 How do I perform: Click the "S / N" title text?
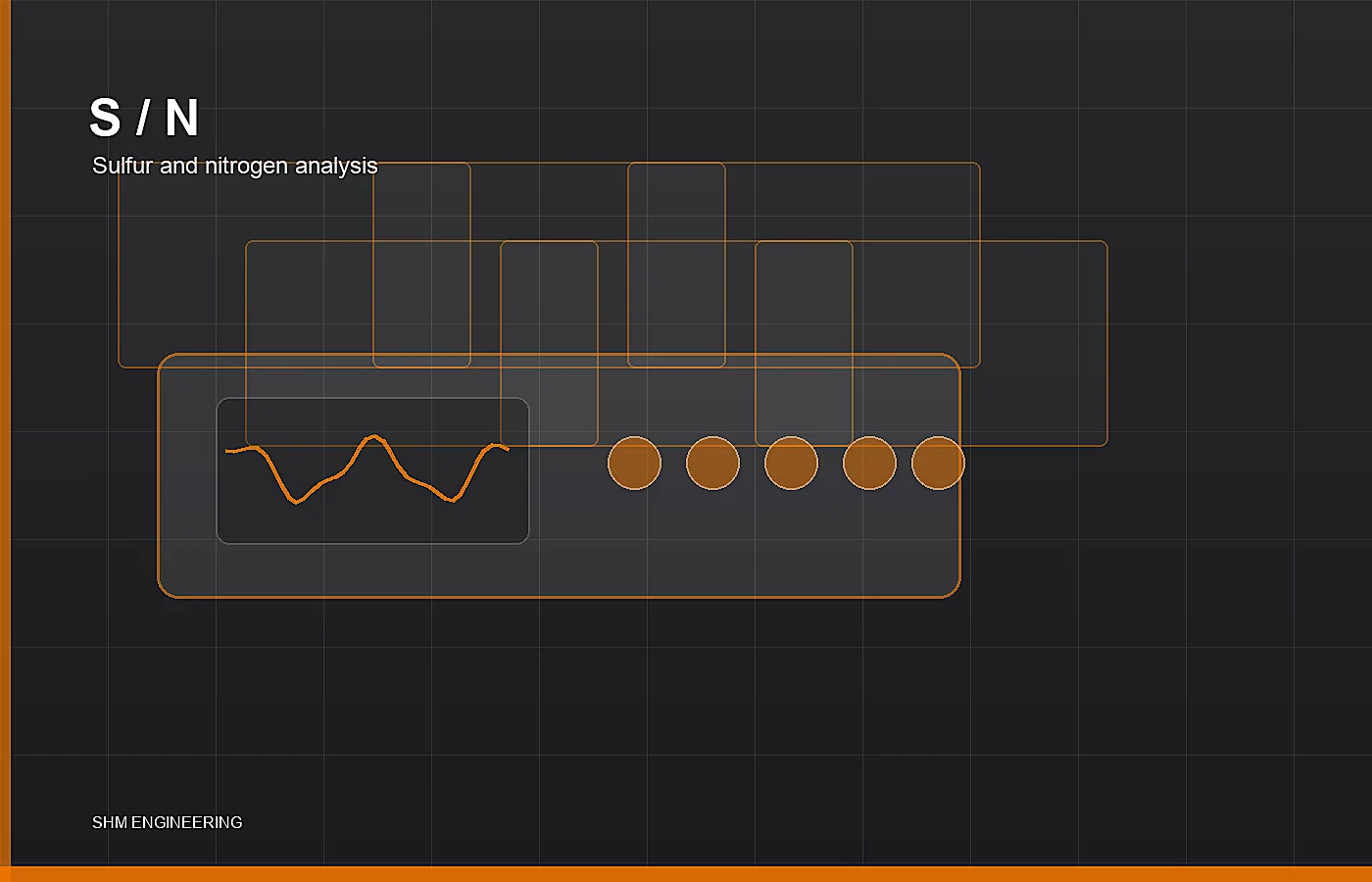pyautogui.click(x=144, y=118)
